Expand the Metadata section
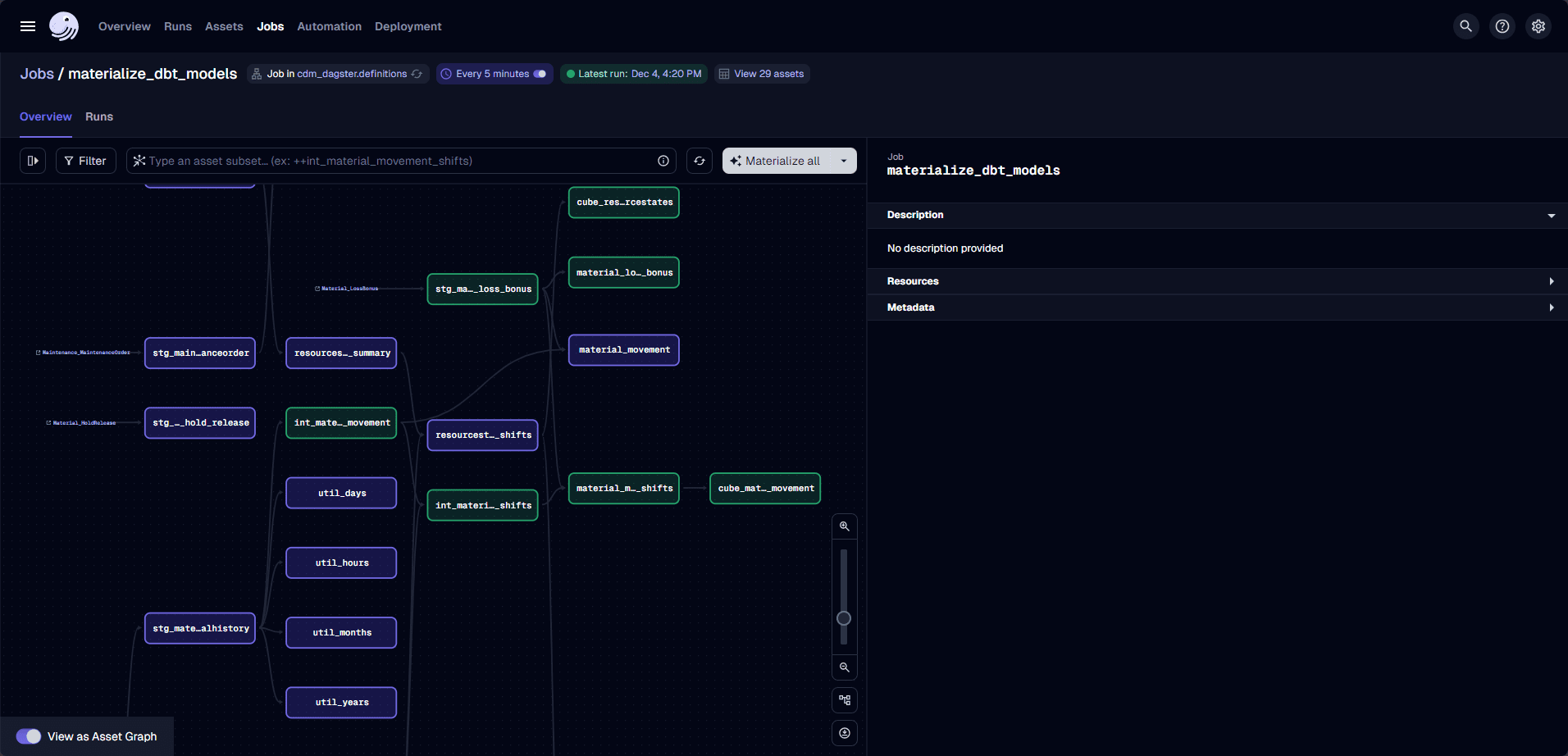This screenshot has width=1568, height=756. coord(1551,307)
